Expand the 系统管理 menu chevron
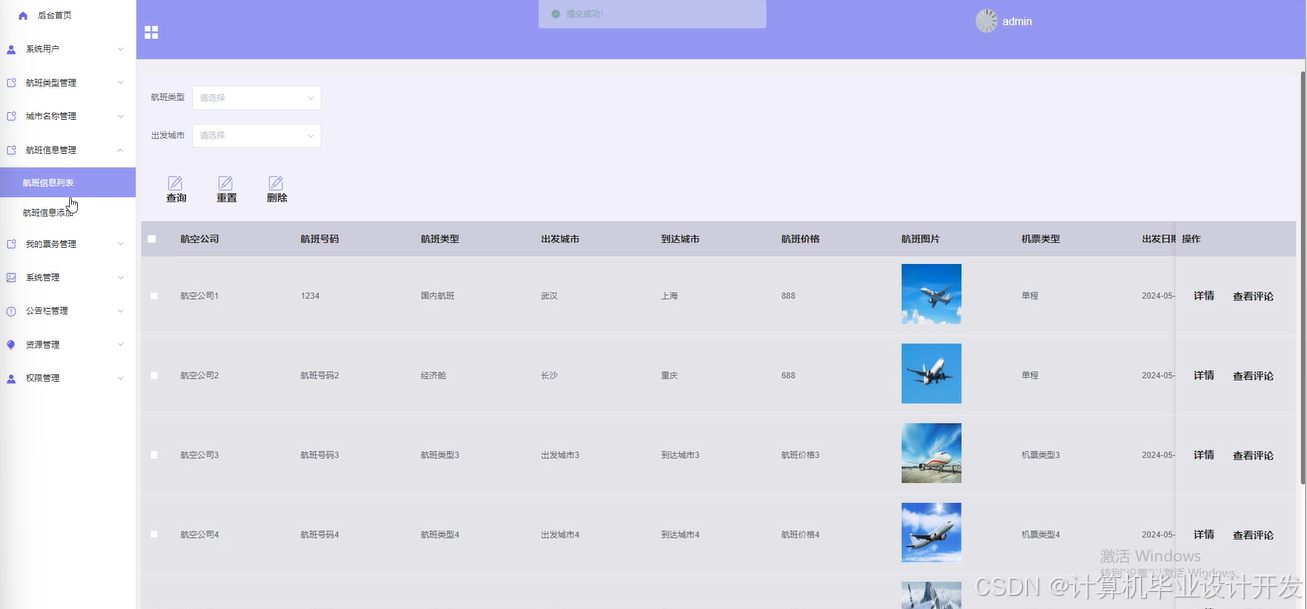The image size is (1307, 609). point(120,277)
